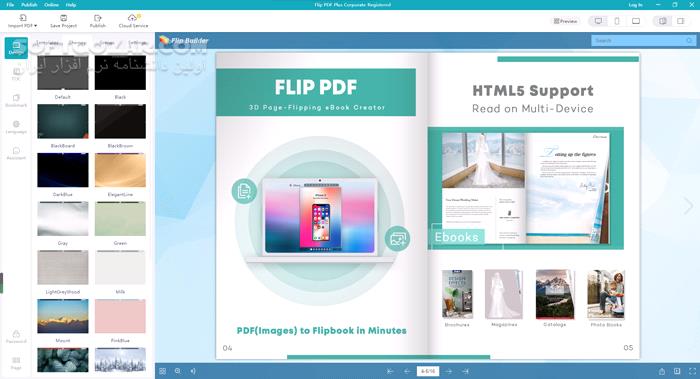Open the Design panel in sidebar
The image size is (700, 379).
(x=16, y=48)
